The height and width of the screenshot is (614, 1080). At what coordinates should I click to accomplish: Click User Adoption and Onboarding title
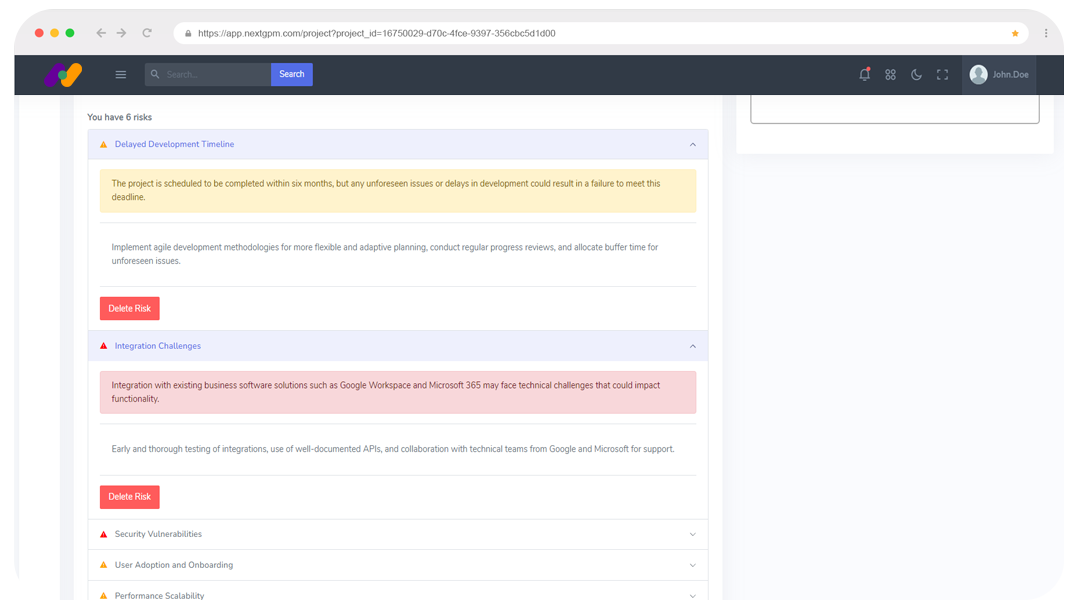174,565
